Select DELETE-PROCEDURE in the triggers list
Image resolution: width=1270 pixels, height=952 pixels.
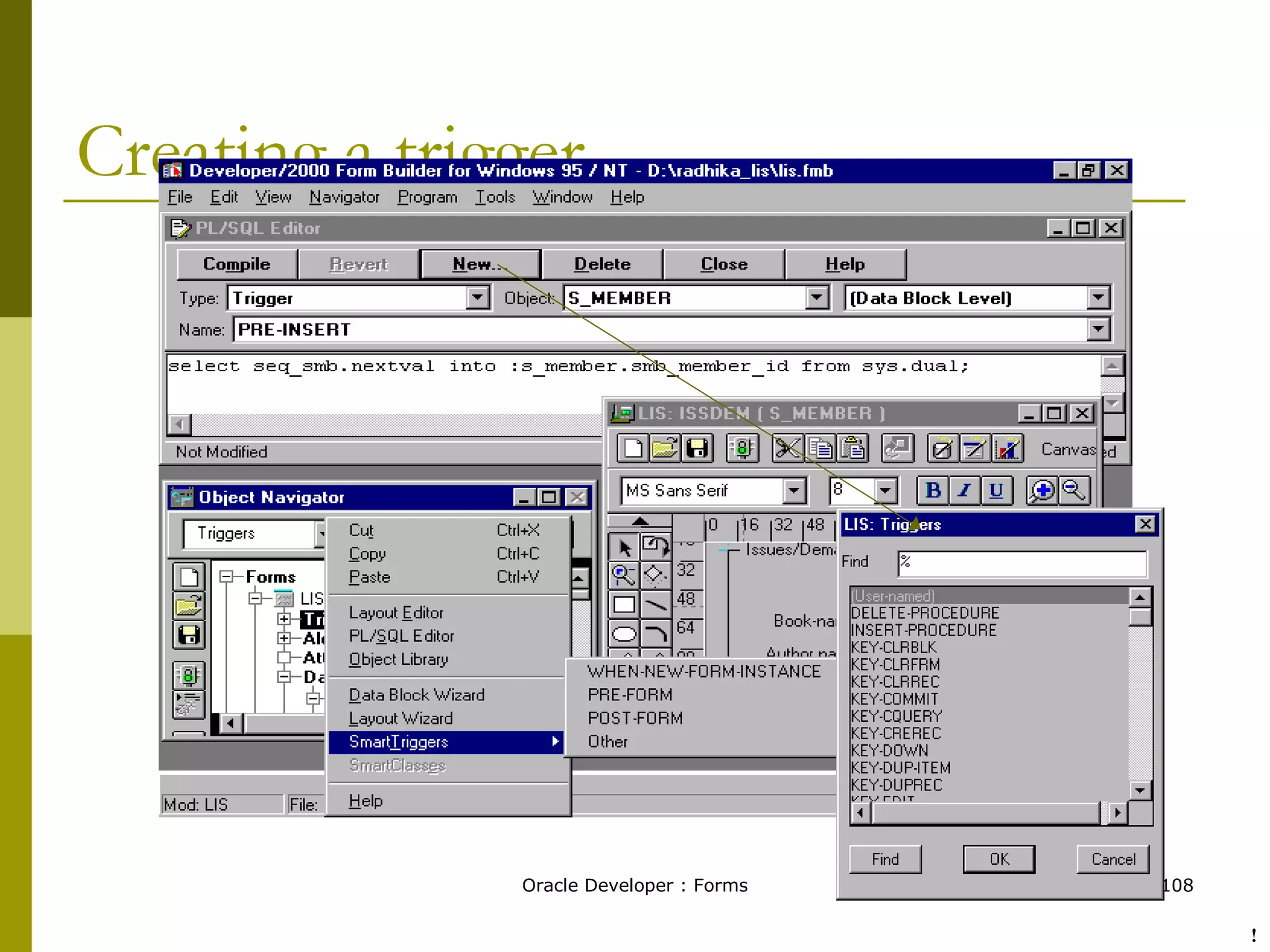coord(989,613)
